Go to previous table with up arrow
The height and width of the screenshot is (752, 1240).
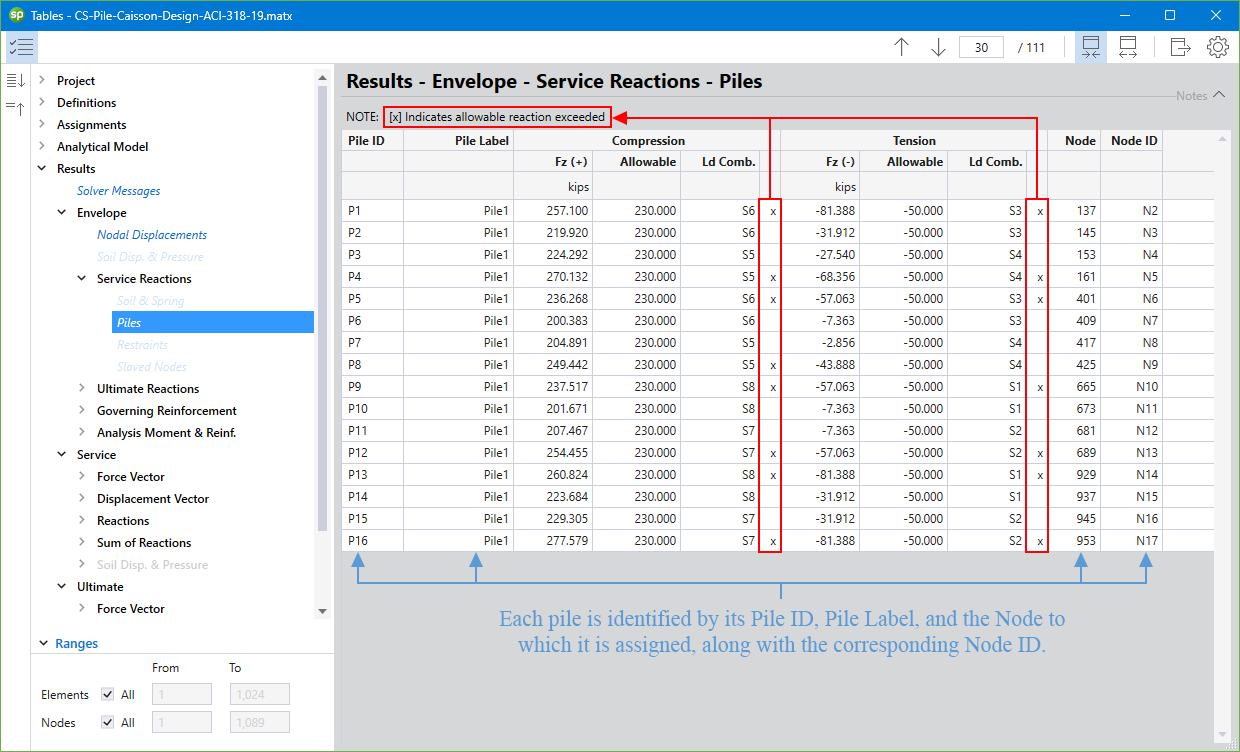(901, 47)
